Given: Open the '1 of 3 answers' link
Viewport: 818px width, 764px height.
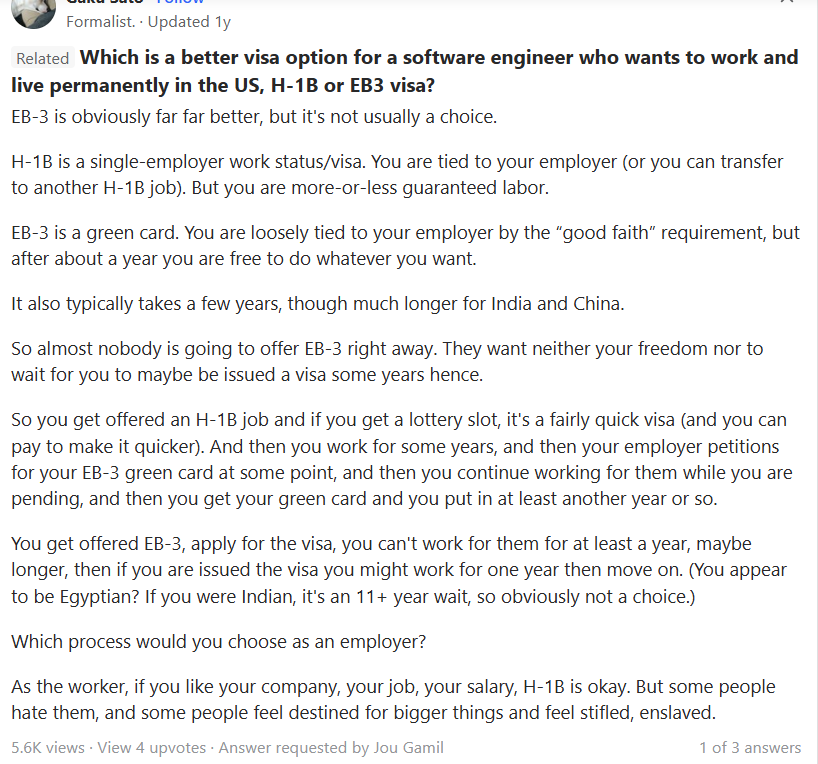Looking at the screenshot, I should point(750,747).
